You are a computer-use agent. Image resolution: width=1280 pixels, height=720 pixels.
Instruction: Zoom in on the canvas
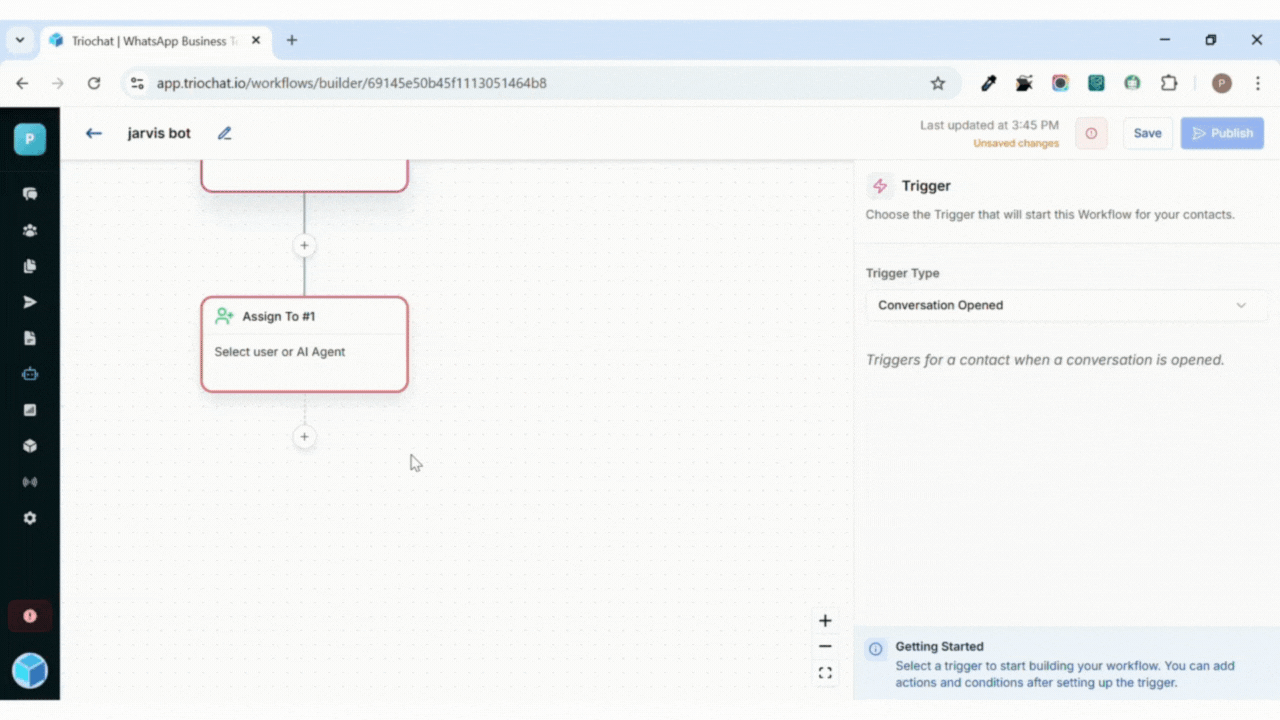coord(825,620)
